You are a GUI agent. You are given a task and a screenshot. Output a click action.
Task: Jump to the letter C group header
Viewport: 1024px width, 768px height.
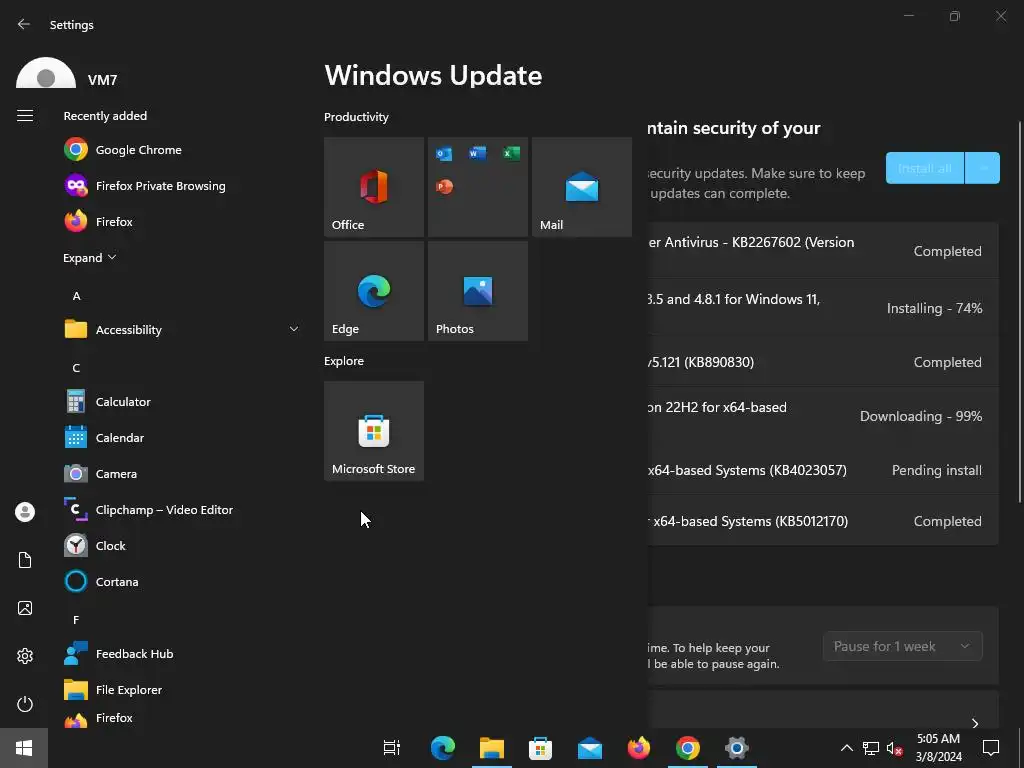(x=76, y=368)
